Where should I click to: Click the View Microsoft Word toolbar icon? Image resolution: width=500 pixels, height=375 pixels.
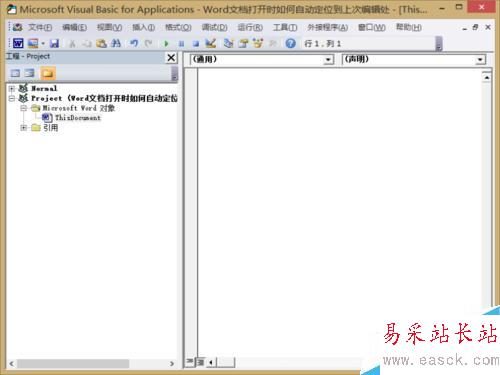(x=18, y=43)
